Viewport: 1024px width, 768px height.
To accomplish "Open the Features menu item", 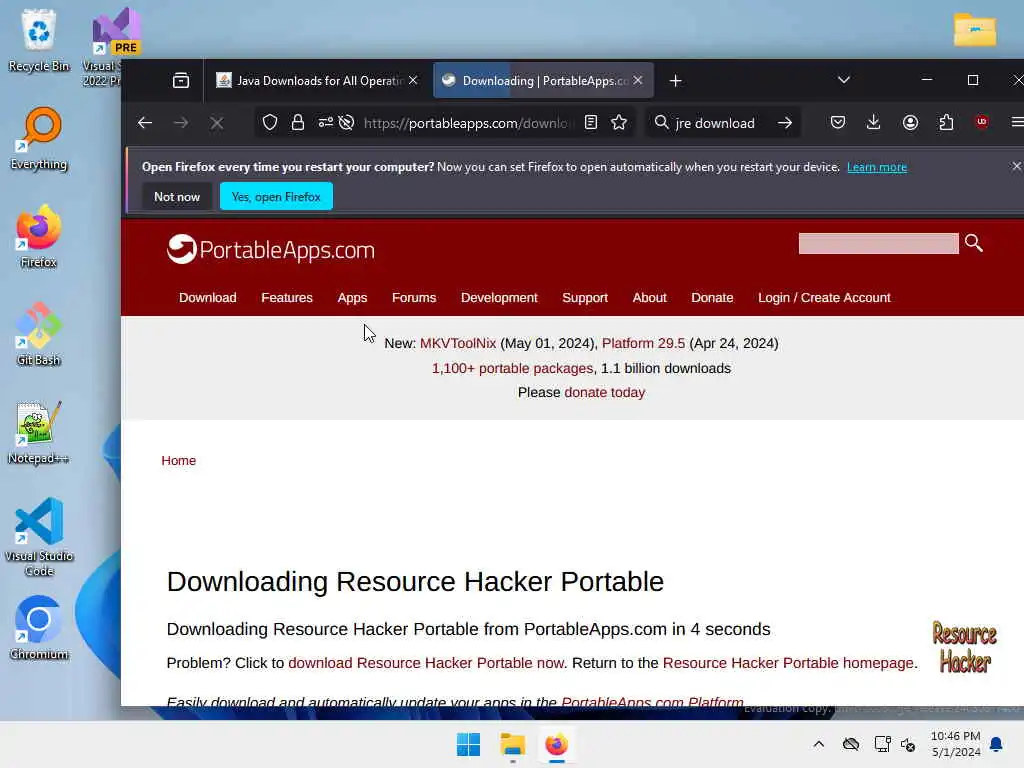I will [287, 298].
